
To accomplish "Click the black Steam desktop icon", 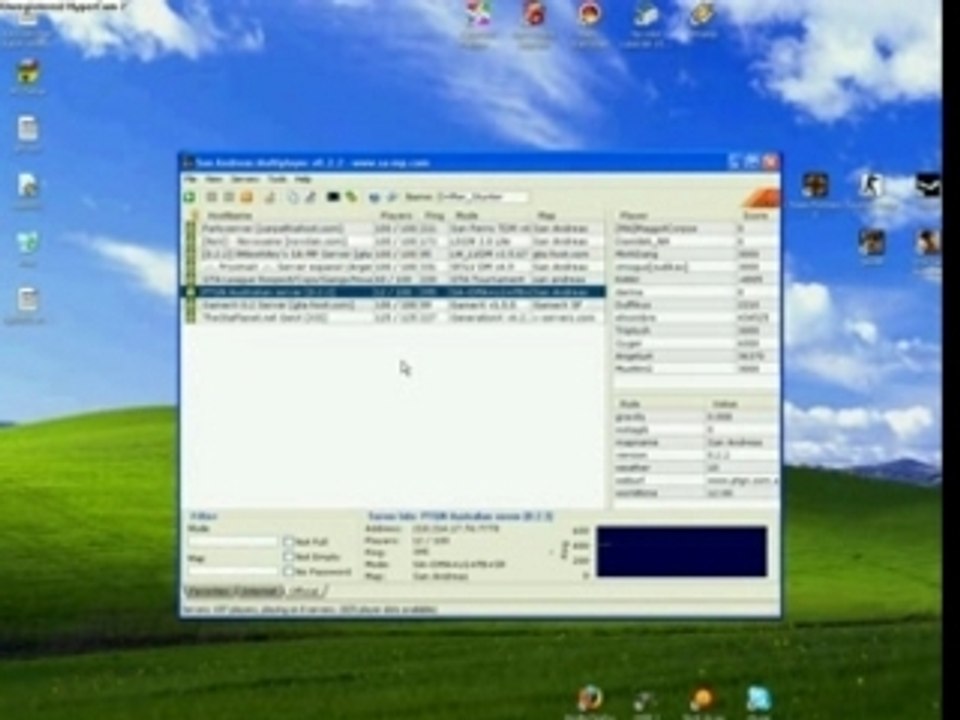I will coord(928,185).
